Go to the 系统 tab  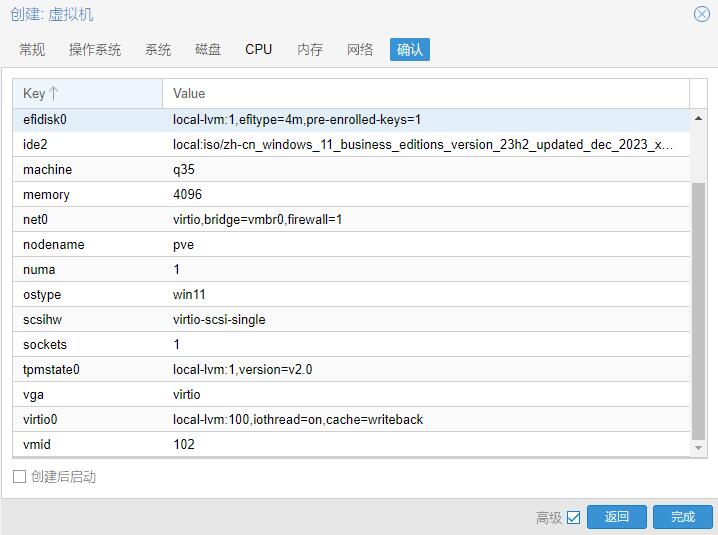coord(158,49)
